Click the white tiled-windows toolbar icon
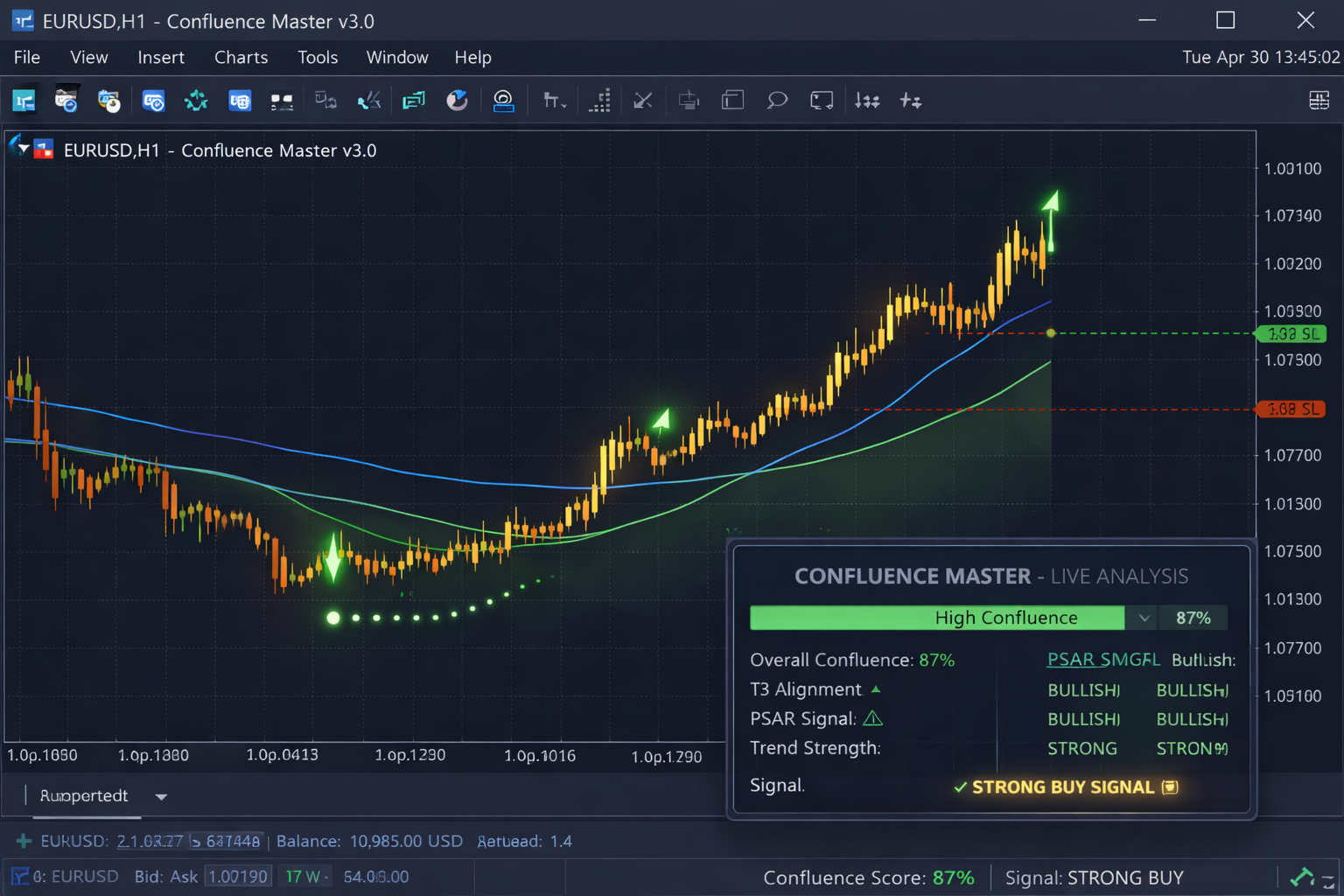The width and height of the screenshot is (1344, 896). pos(282,101)
